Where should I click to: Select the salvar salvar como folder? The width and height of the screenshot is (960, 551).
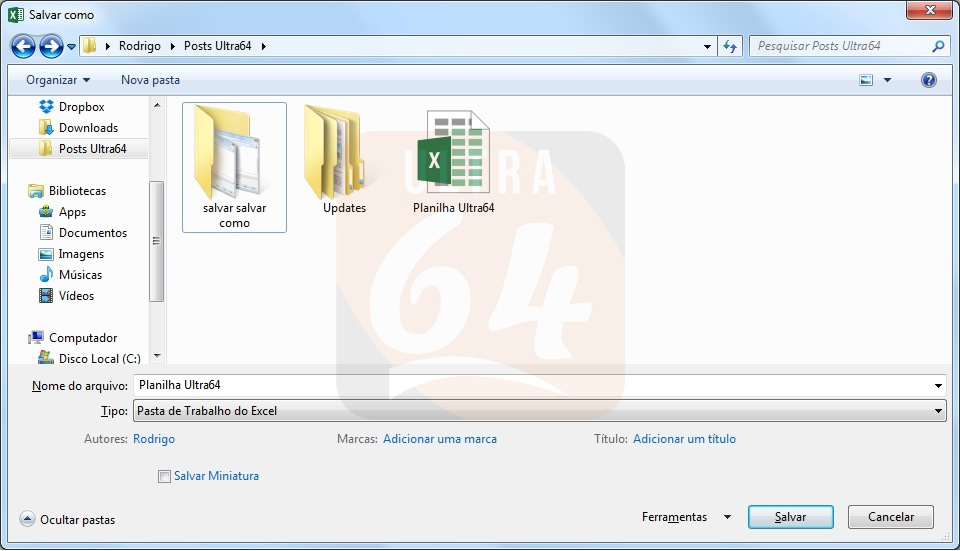coord(234,167)
